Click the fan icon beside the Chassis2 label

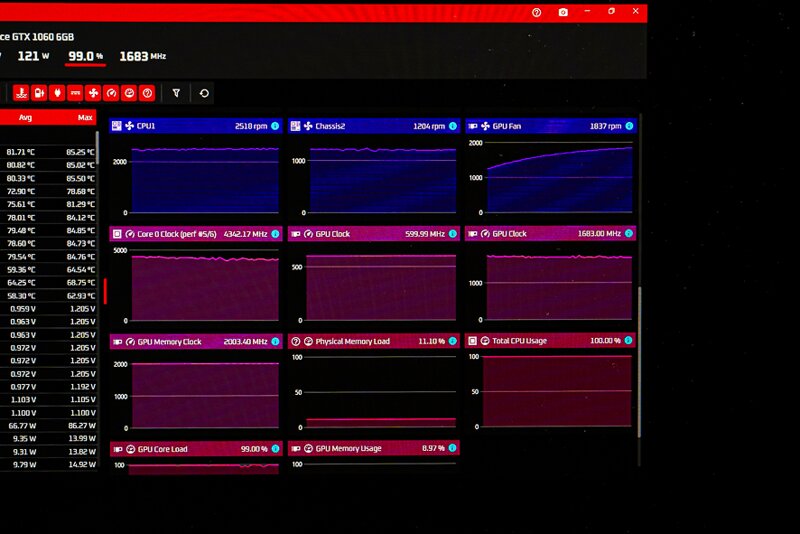pos(308,126)
